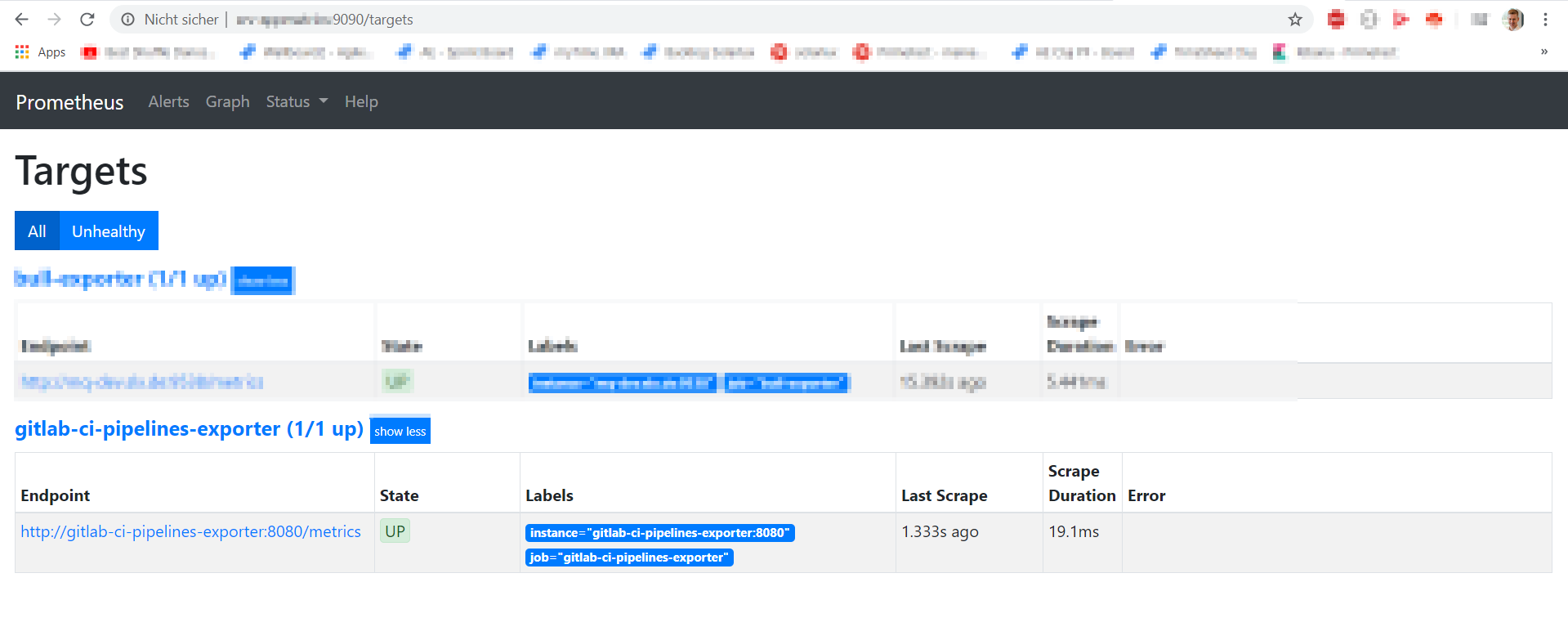Image resolution: width=1568 pixels, height=618 pixels.
Task: Collapse gitlab exporter with show less
Action: click(400, 431)
